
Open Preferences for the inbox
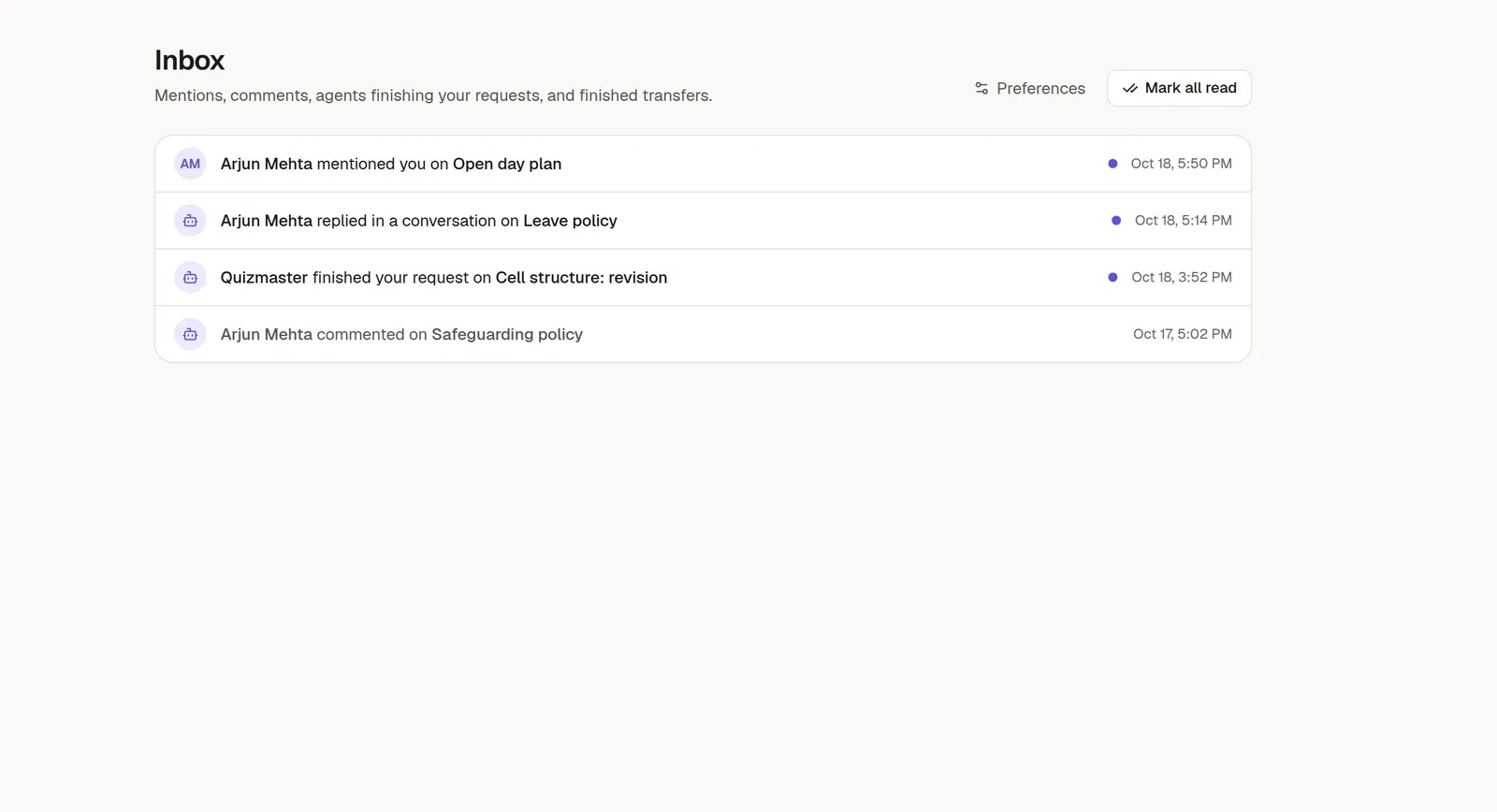tap(1029, 88)
